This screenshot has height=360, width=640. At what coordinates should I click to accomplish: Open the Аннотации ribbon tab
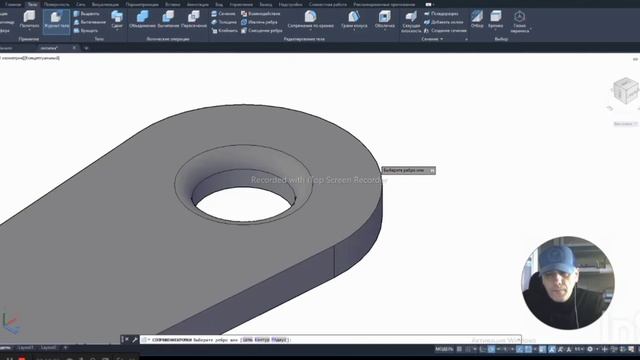point(198,4)
